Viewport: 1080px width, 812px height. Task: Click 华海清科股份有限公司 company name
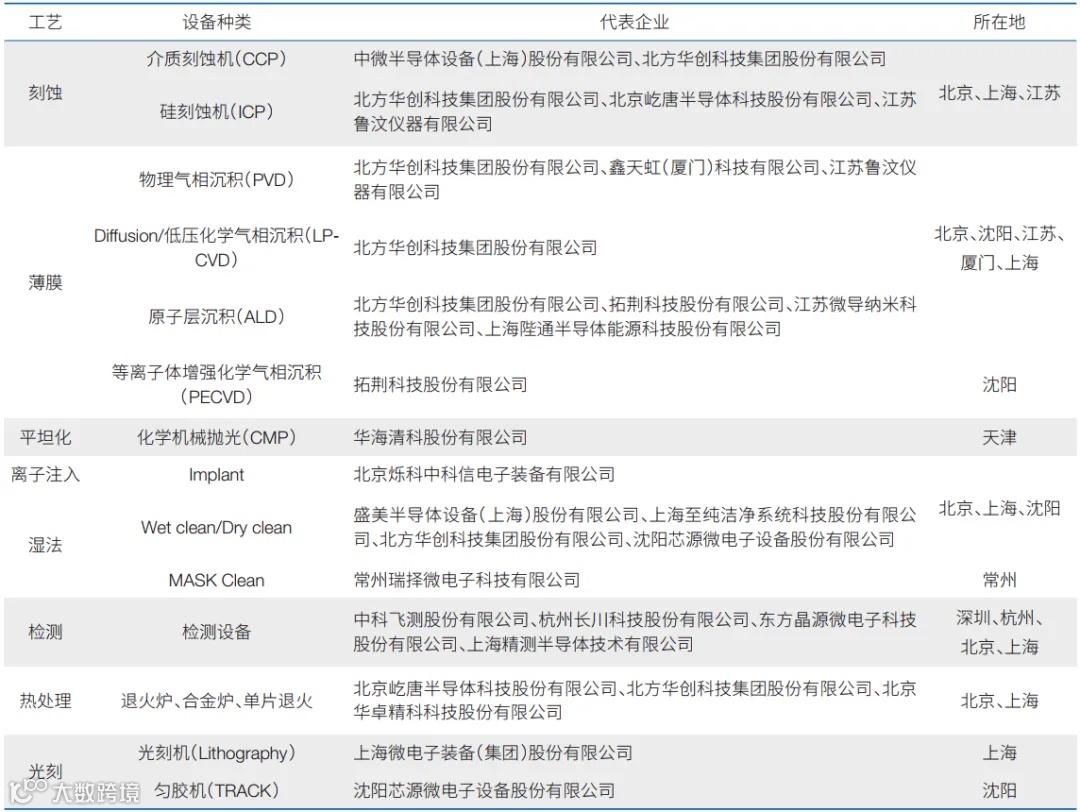coord(441,437)
